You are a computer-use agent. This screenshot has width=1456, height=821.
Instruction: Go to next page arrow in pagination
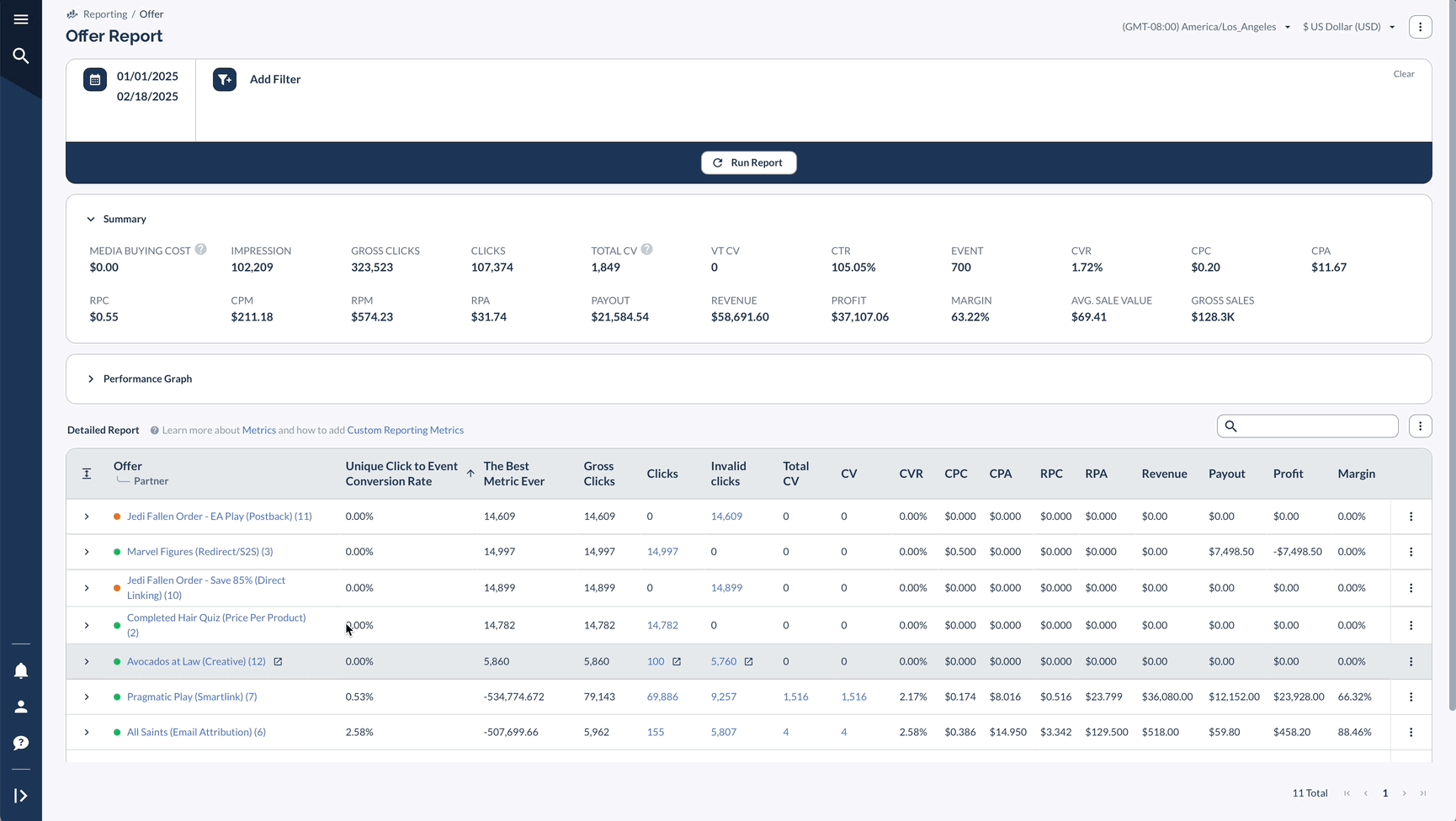pyautogui.click(x=1404, y=793)
